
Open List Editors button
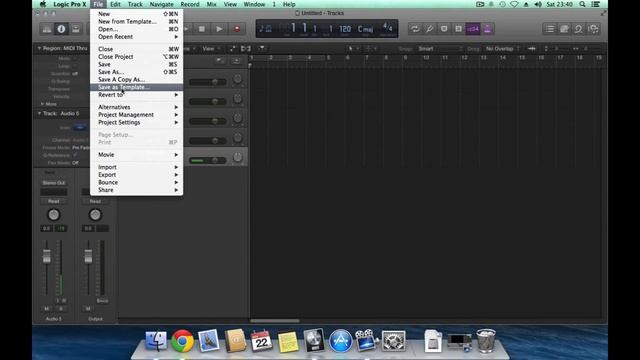coord(550,29)
